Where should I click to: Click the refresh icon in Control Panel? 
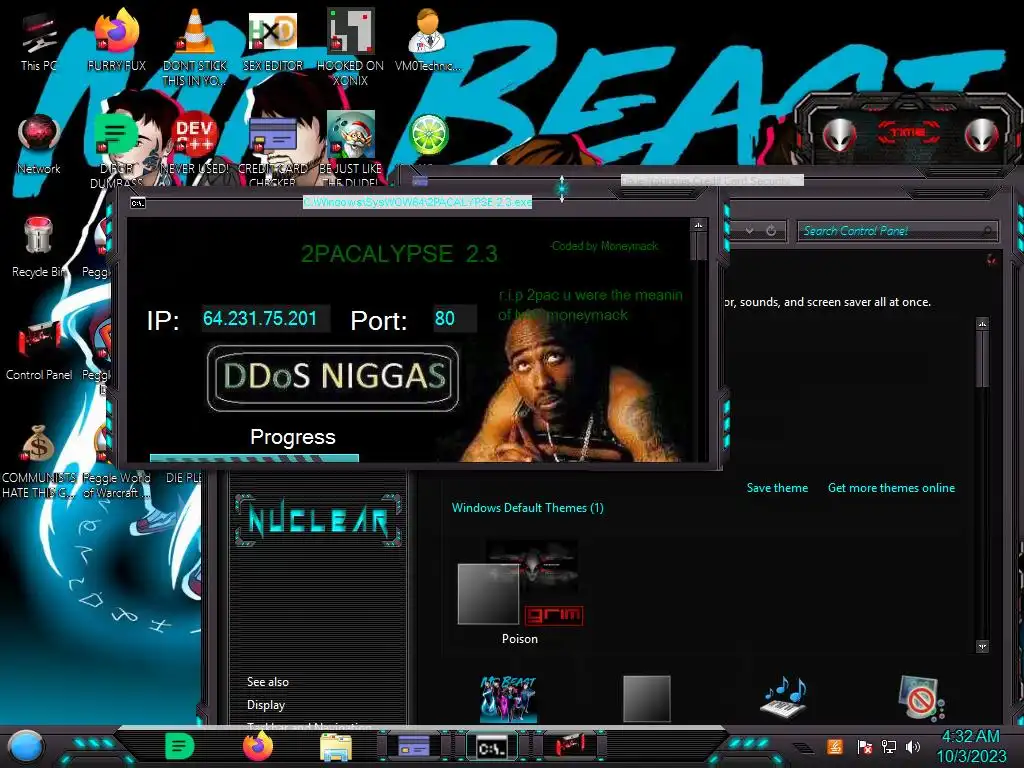coord(771,231)
